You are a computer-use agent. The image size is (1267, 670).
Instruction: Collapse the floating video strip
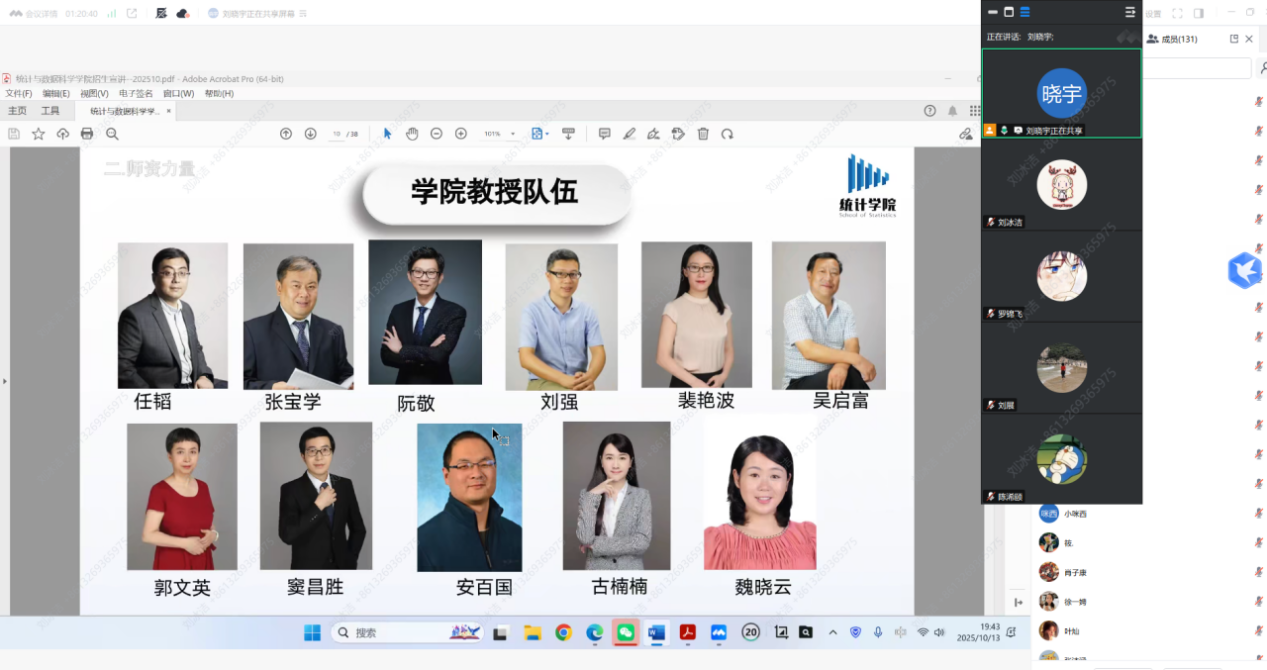pyautogui.click(x=993, y=12)
